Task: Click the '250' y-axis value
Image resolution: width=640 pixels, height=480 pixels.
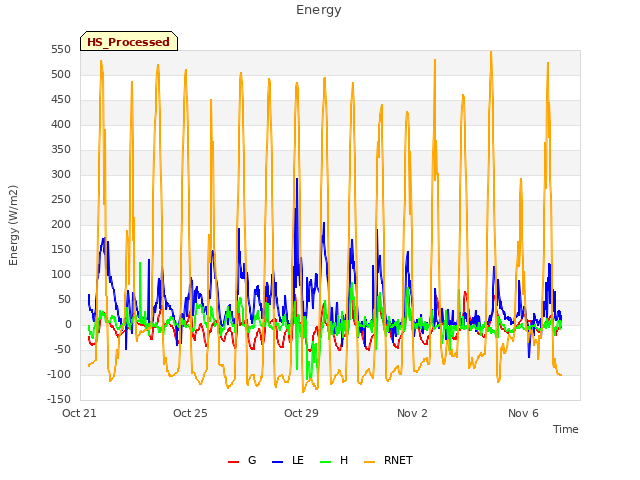Action: [x=61, y=200]
